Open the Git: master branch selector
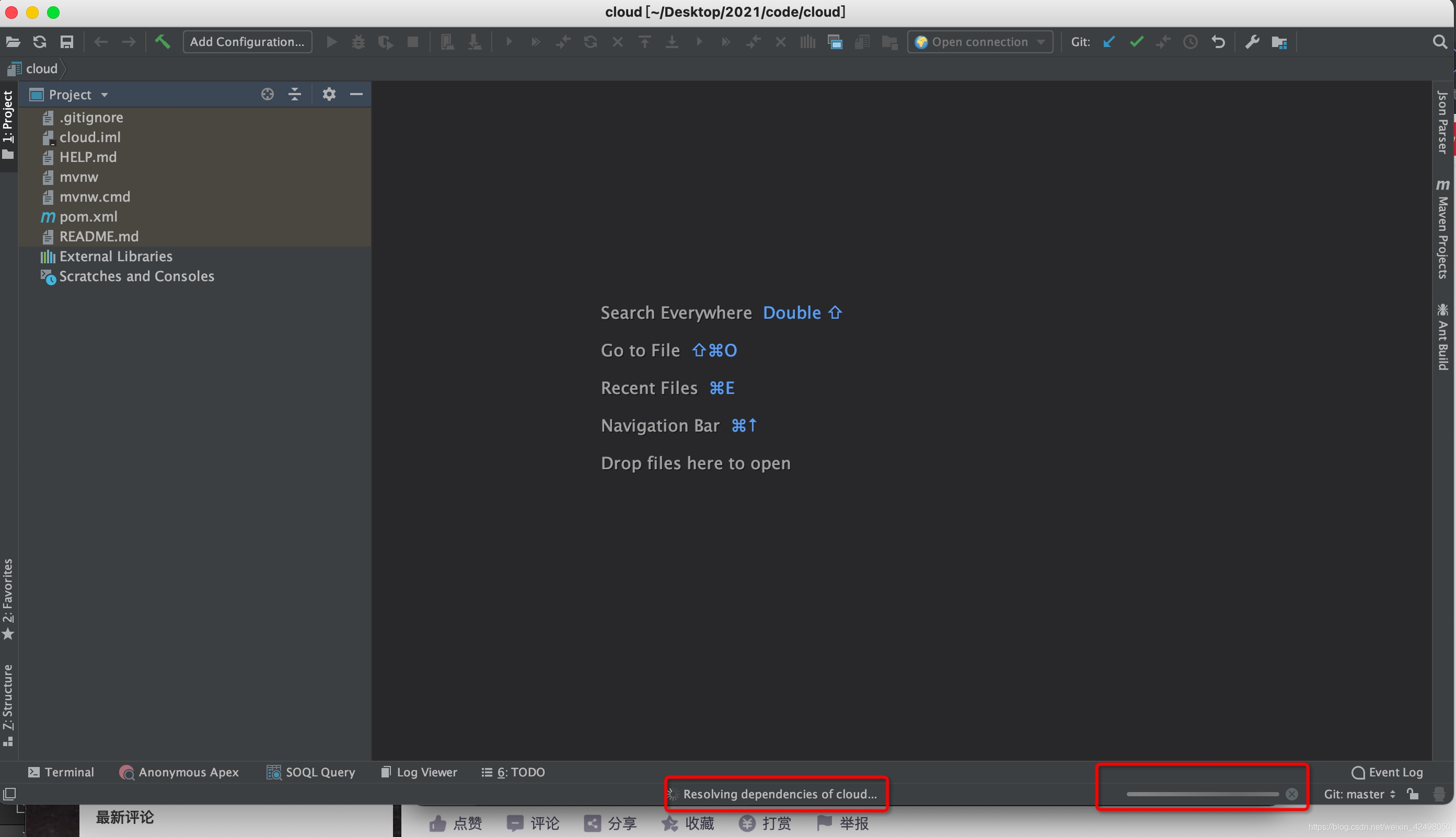This screenshot has height=837, width=1456. 1359,794
